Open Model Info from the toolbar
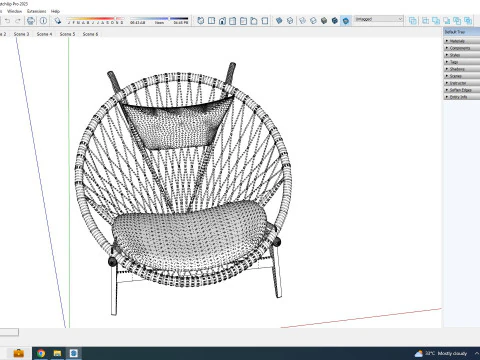480x360 pixels. click(x=43, y=21)
